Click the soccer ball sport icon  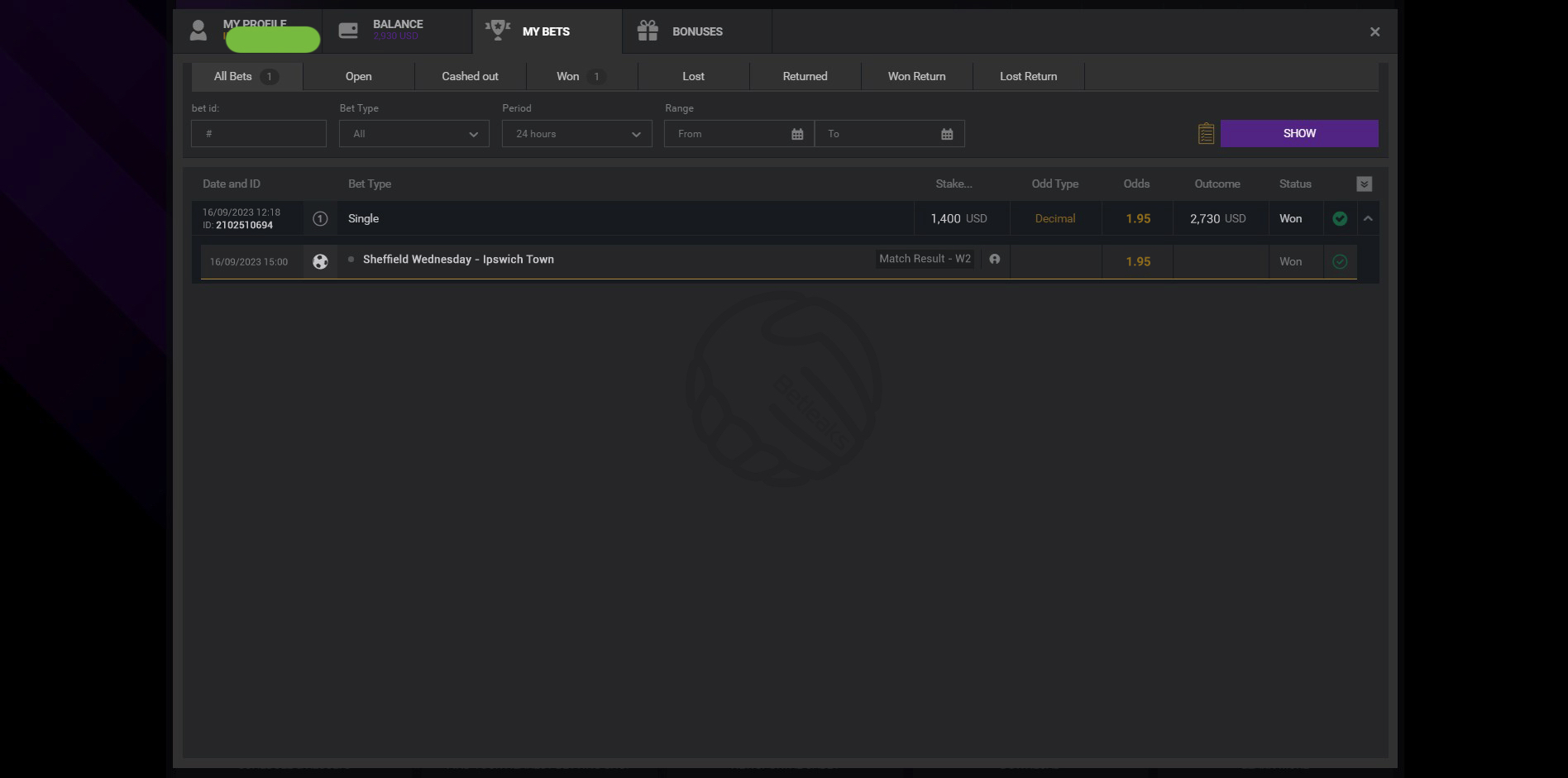[x=320, y=261]
